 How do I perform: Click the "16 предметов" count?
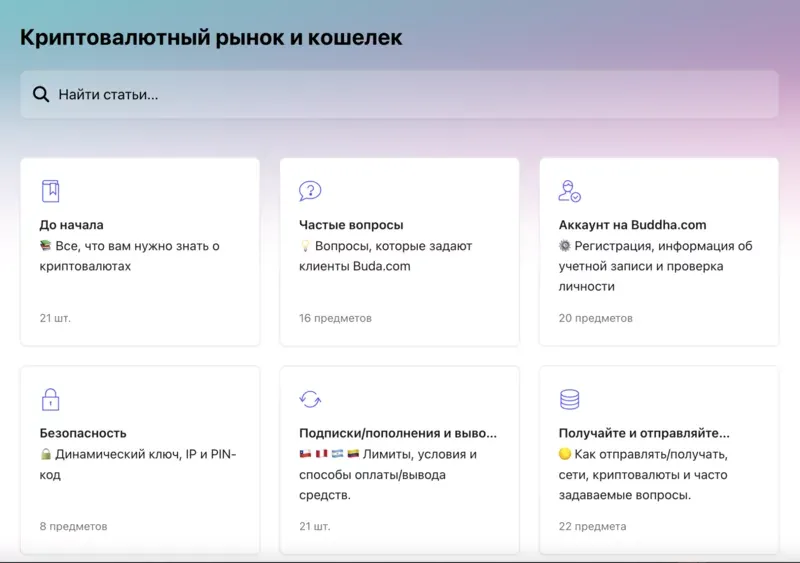point(335,318)
